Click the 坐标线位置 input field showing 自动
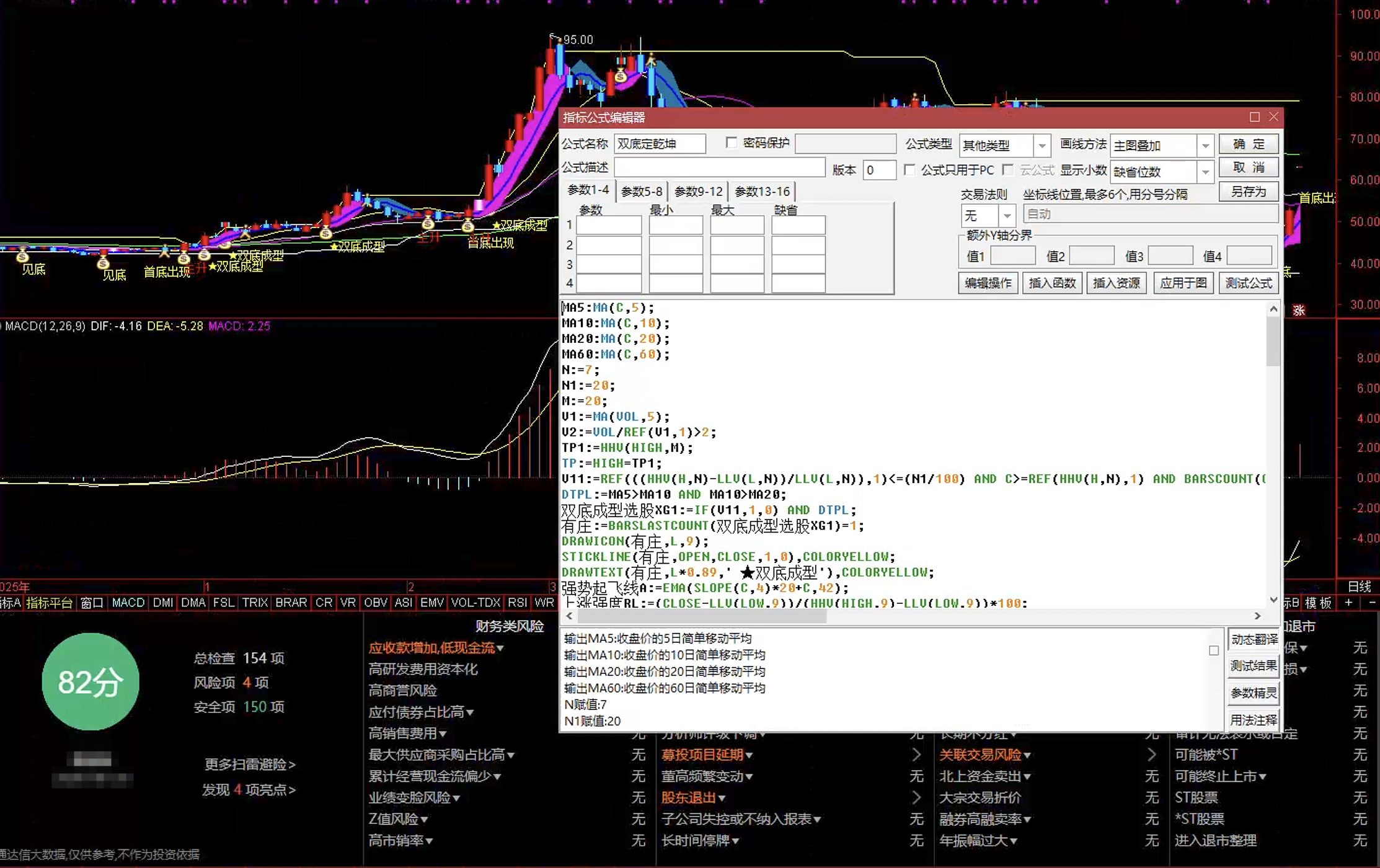1380x868 pixels. pyautogui.click(x=1151, y=214)
